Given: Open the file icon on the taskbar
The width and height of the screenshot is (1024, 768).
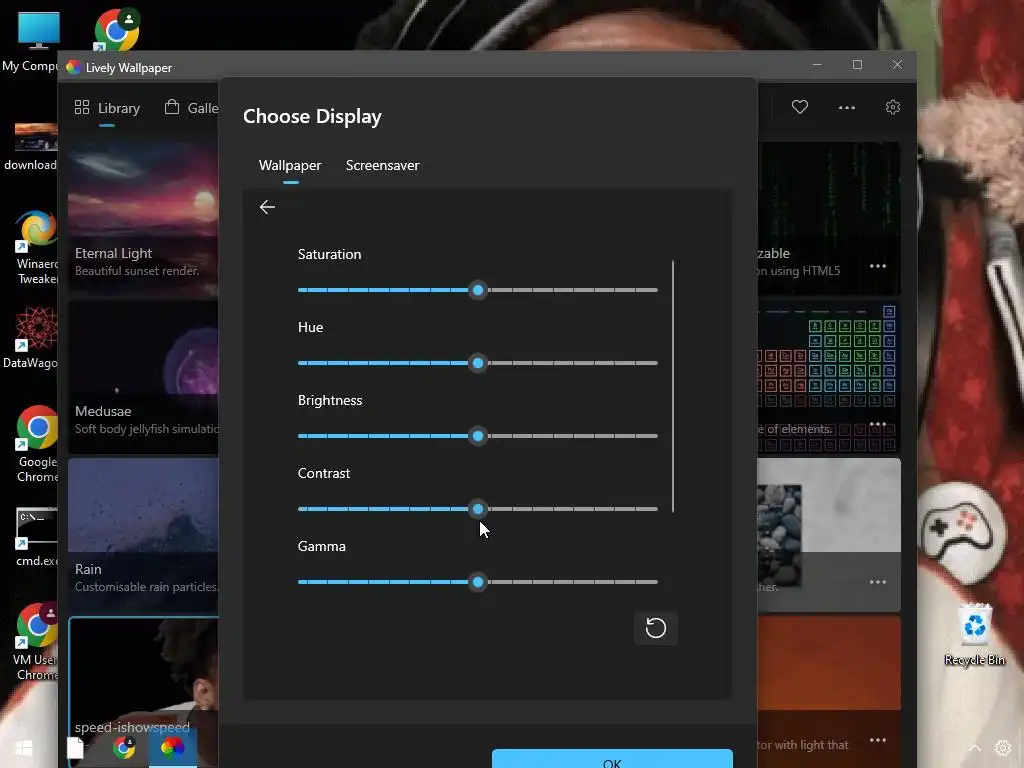Looking at the screenshot, I should 75,748.
